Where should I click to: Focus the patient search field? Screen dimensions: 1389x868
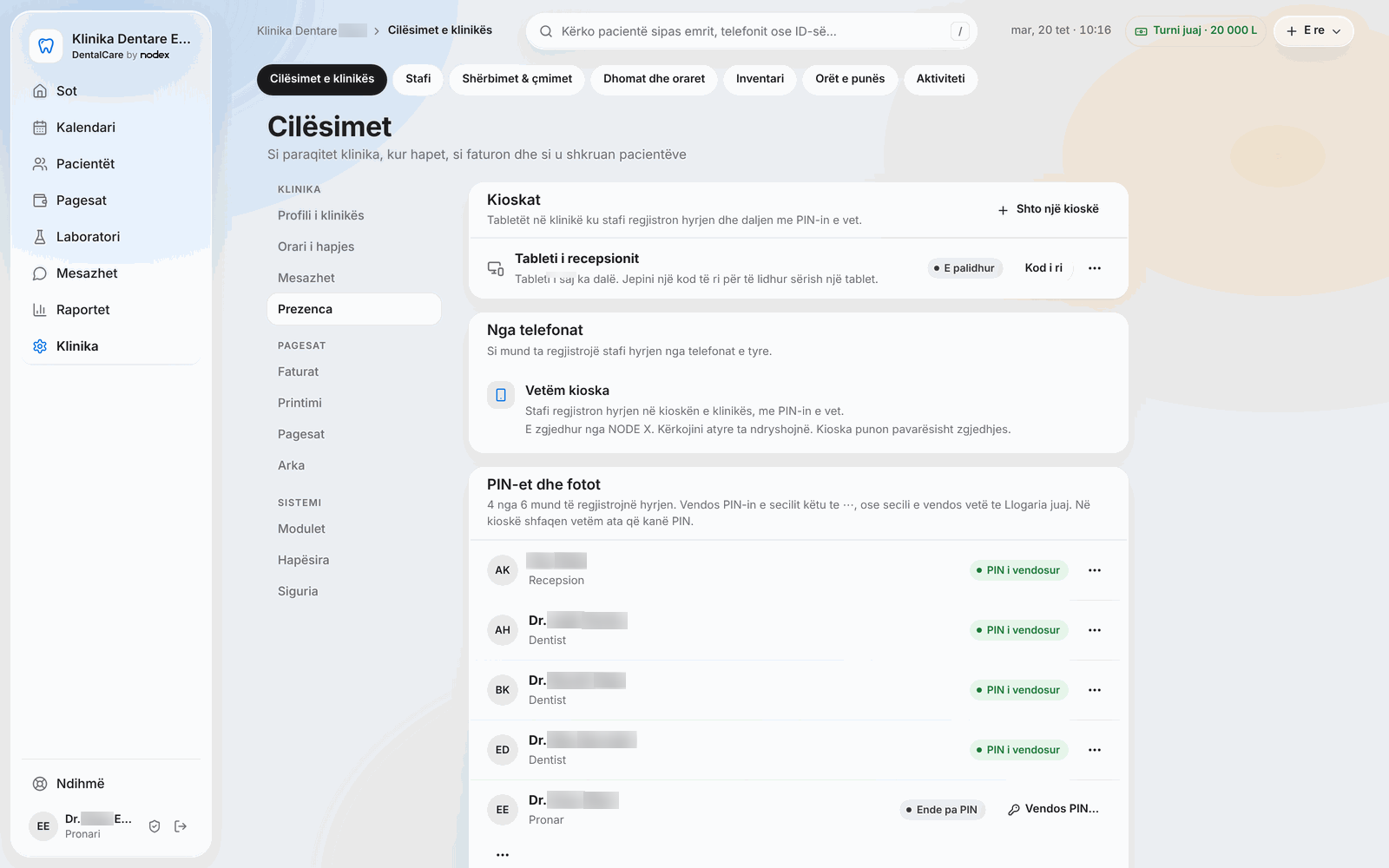click(x=752, y=31)
